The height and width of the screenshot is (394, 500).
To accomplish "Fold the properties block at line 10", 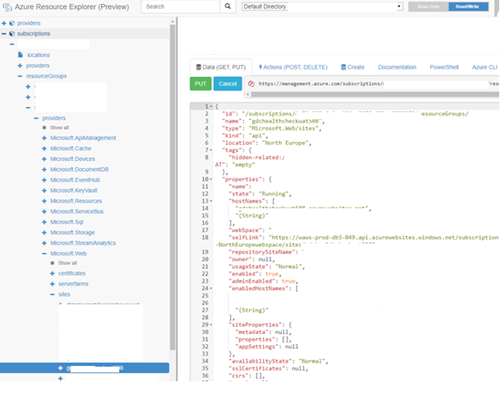I will tap(211, 179).
